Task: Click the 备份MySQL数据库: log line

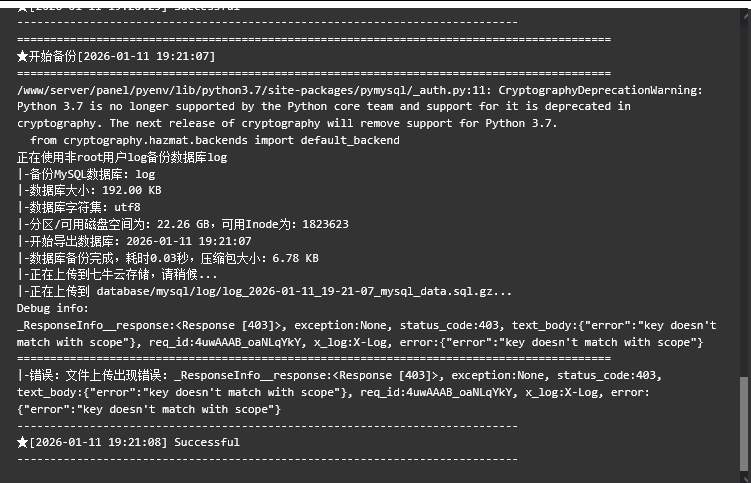Action: click(x=88, y=174)
